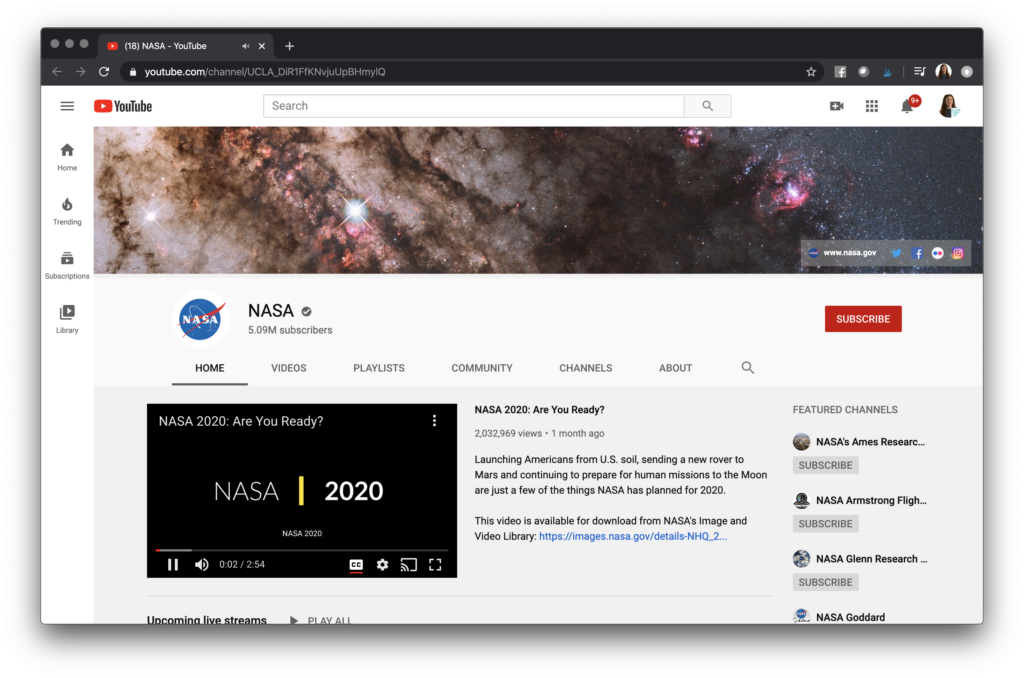This screenshot has width=1024, height=678.
Task: Open YouTube notifications bell
Action: coord(907,105)
